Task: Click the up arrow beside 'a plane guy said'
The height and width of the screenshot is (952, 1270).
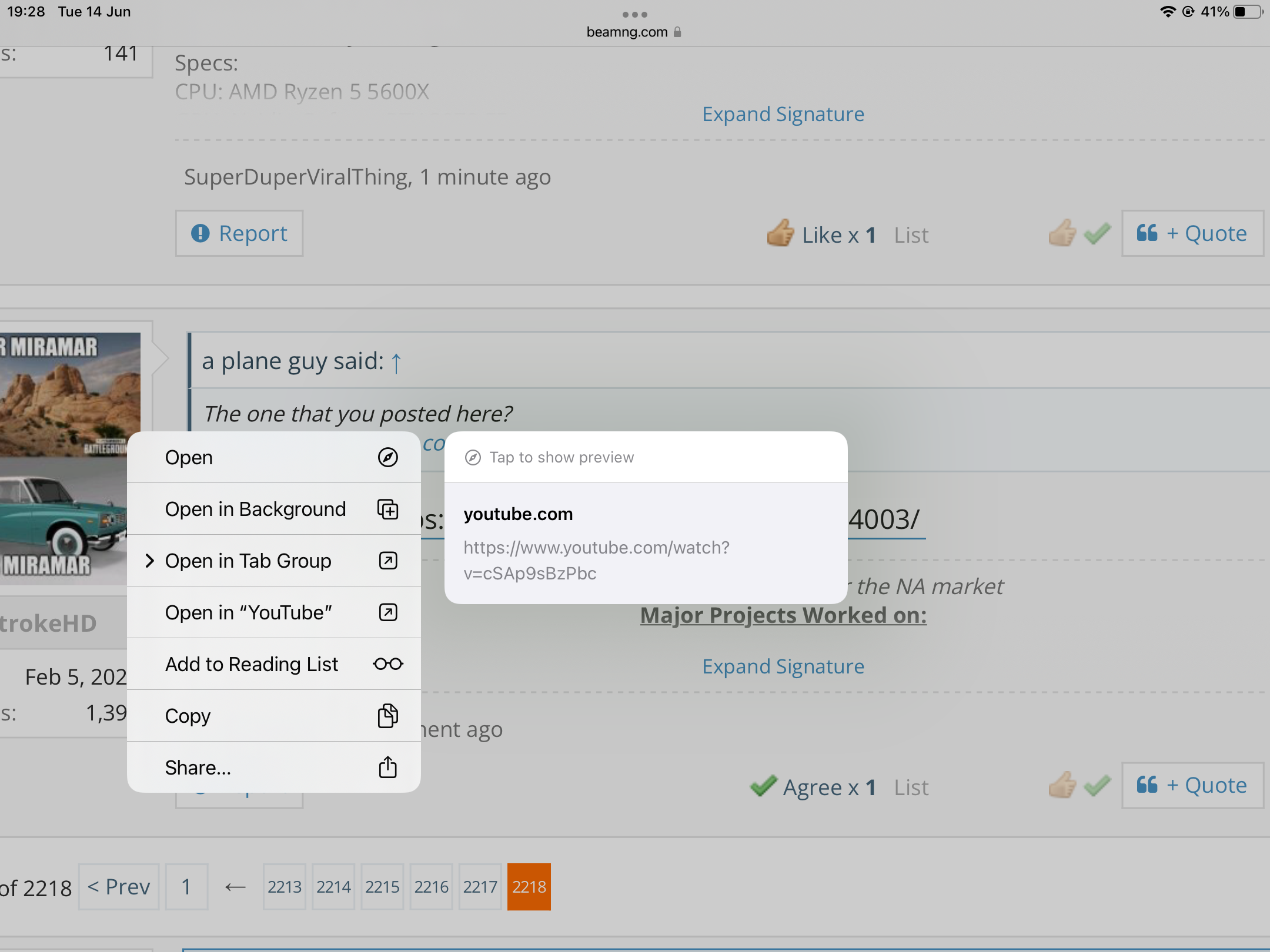Action: [396, 363]
